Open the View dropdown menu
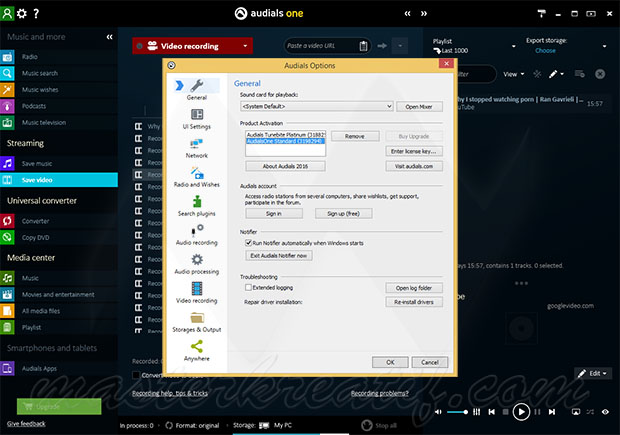Screen dimensions: 620x435 point(513,74)
